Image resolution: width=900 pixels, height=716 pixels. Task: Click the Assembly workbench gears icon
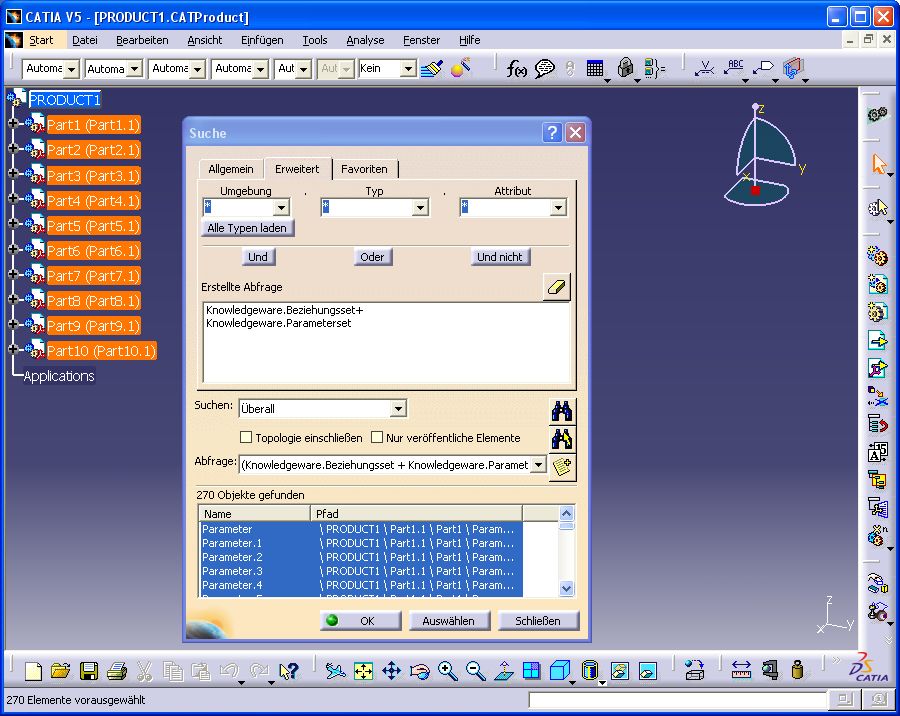(877, 114)
